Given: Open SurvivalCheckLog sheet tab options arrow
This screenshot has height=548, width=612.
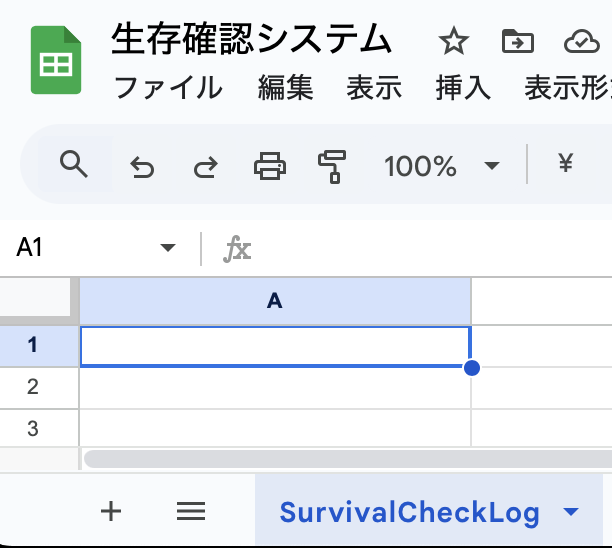Looking at the screenshot, I should pyautogui.click(x=571, y=513).
